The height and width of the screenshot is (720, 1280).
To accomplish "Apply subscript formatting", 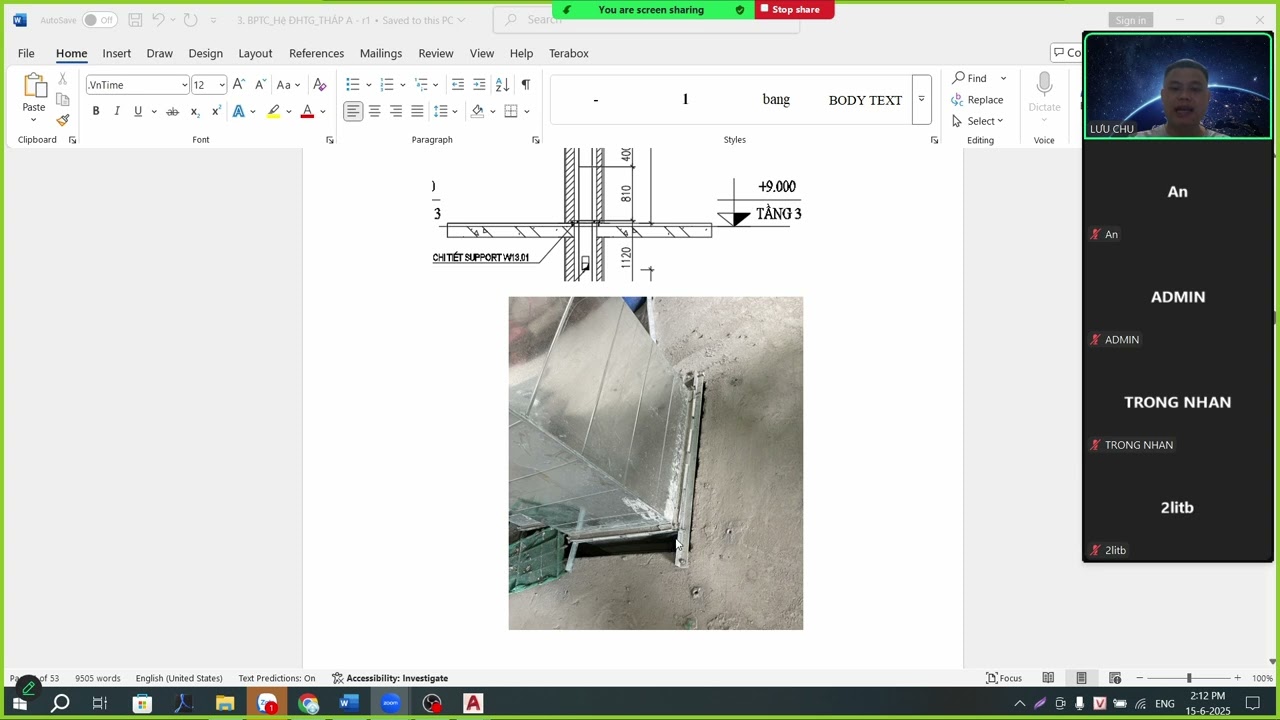I will (x=194, y=111).
